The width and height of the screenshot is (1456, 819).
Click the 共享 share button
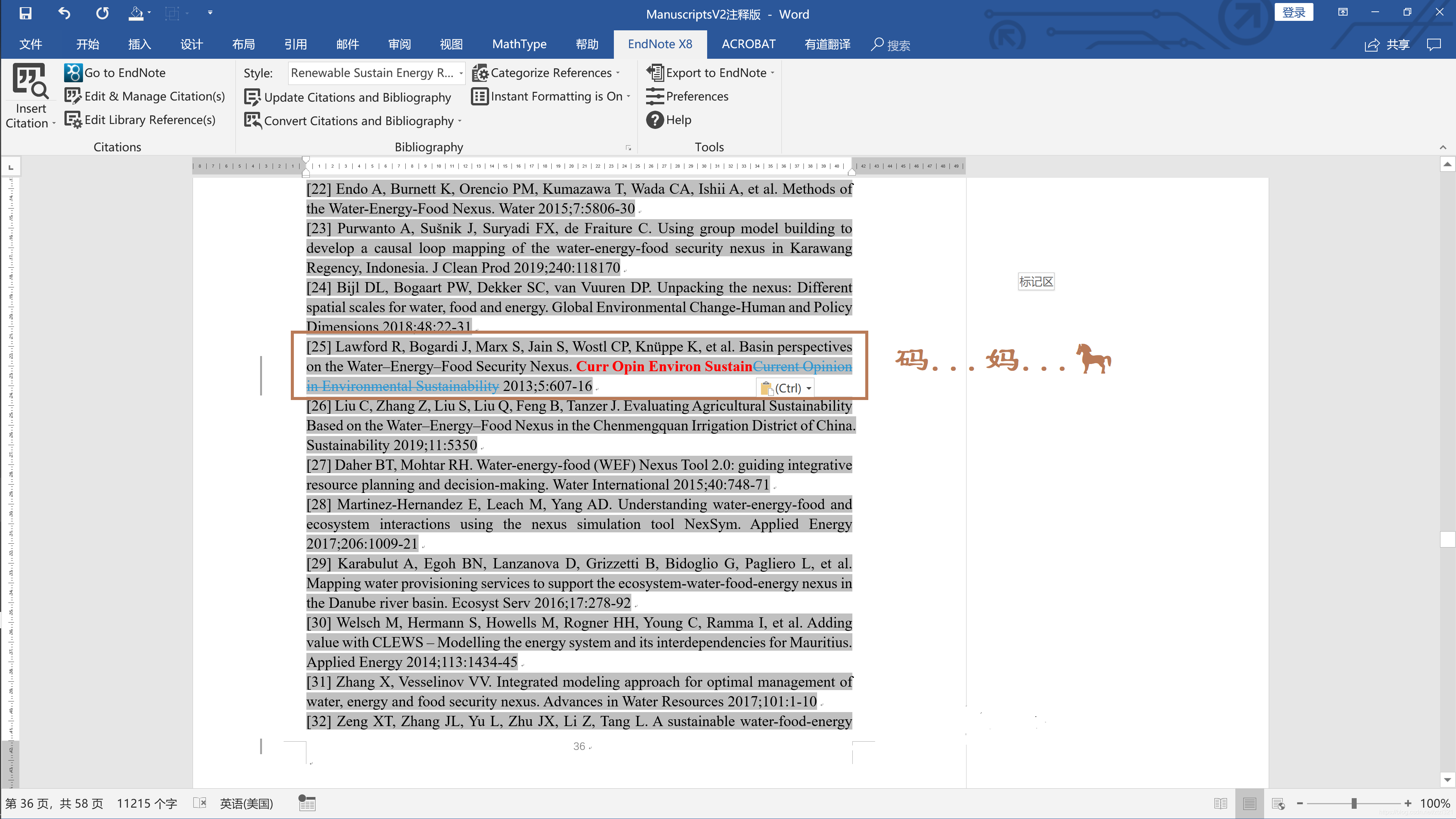[1387, 45]
